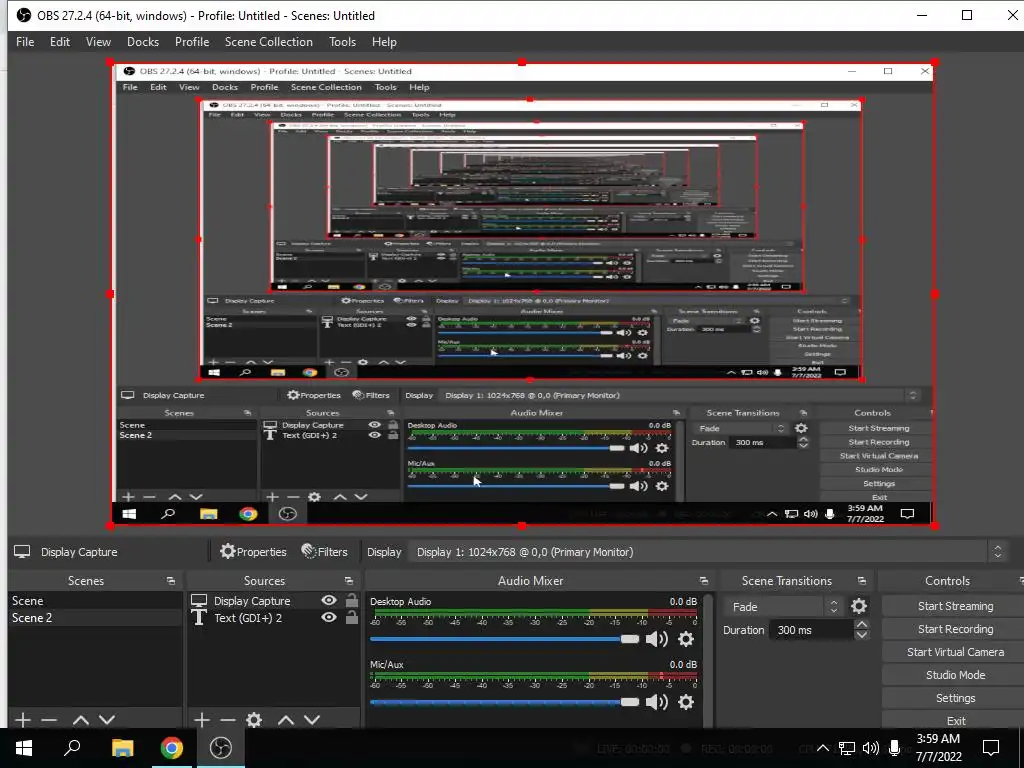Hide the Display Capture source via eye icon
This screenshot has height=768, width=1024.
click(329, 600)
